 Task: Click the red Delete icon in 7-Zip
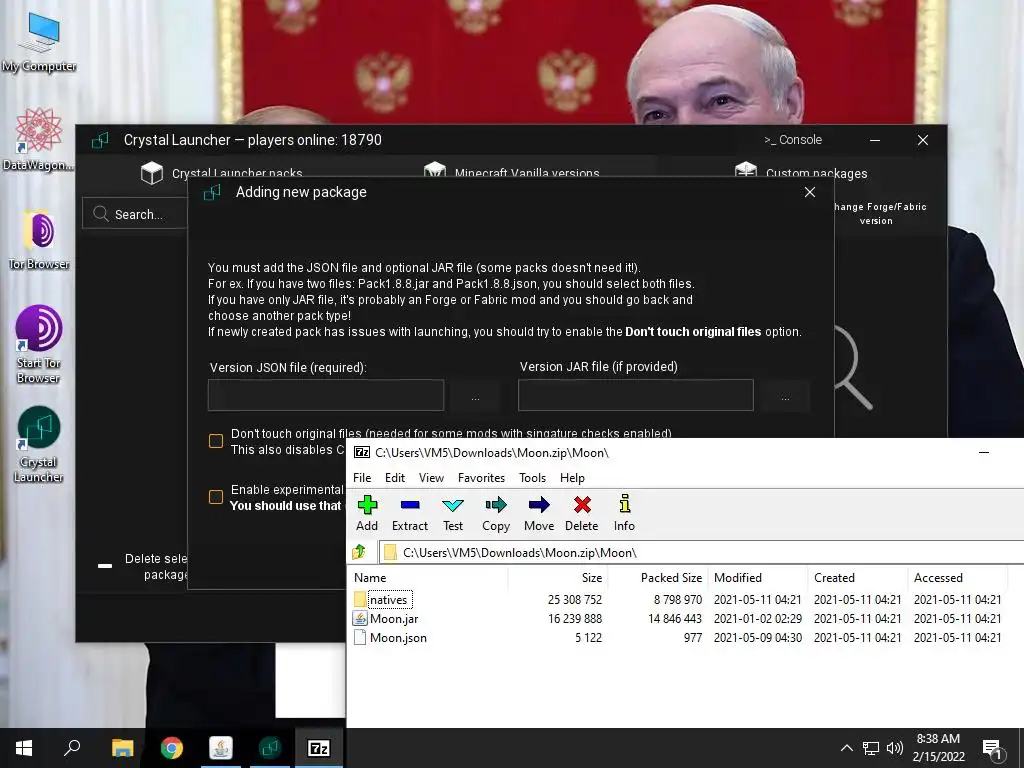(x=582, y=505)
